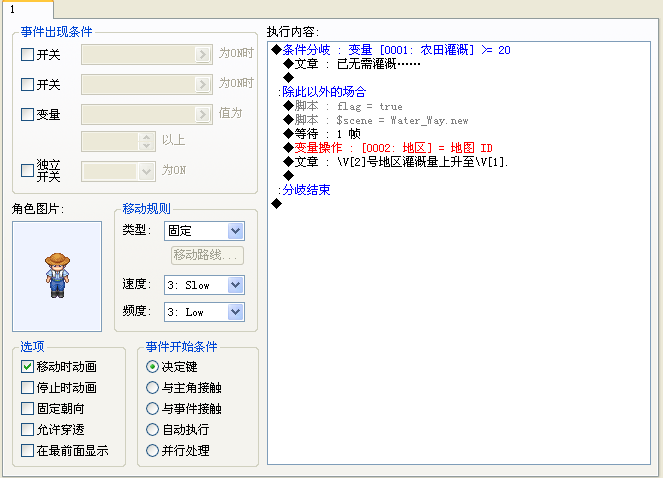Viewport: 663px width, 478px height.
Task: Select the empty command line under 已无需灌溉
Action: click(x=288, y=78)
